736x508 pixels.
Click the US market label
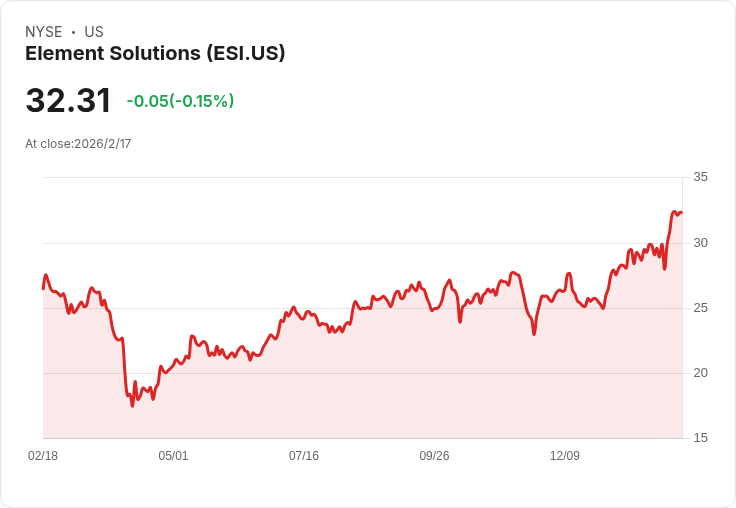[x=94, y=32]
